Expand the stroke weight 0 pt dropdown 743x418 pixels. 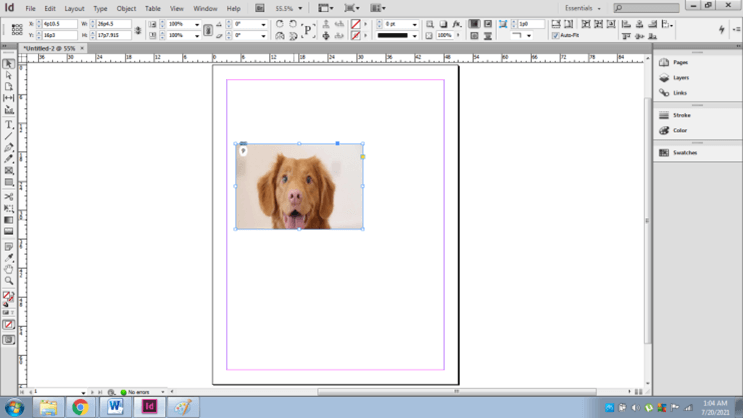(415, 24)
